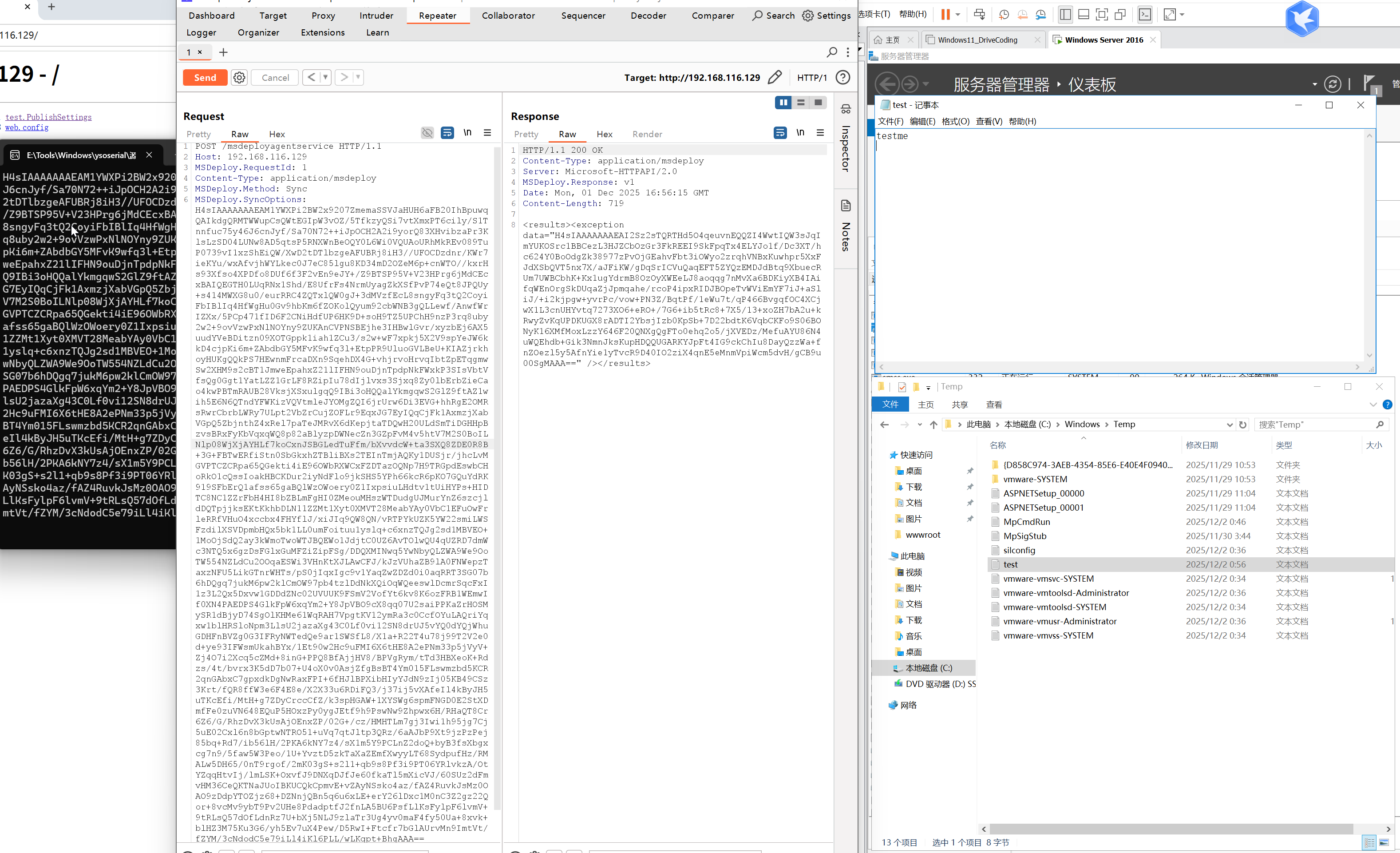The width and height of the screenshot is (1400, 853).
Task: Click the Repeater send options gear
Action: [x=239, y=78]
